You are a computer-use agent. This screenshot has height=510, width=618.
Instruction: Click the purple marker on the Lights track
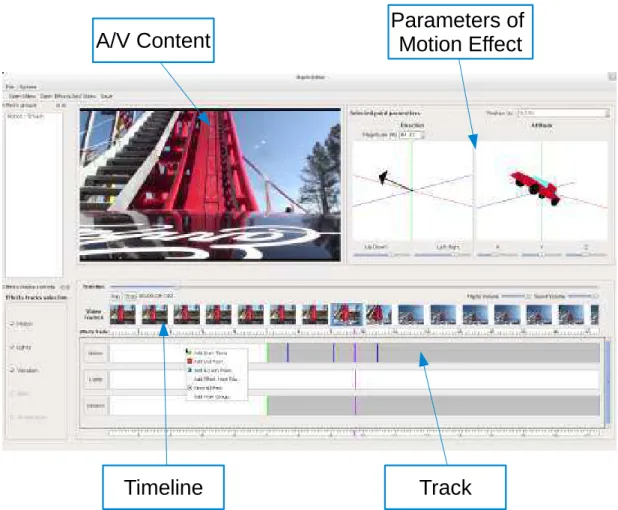click(355, 379)
